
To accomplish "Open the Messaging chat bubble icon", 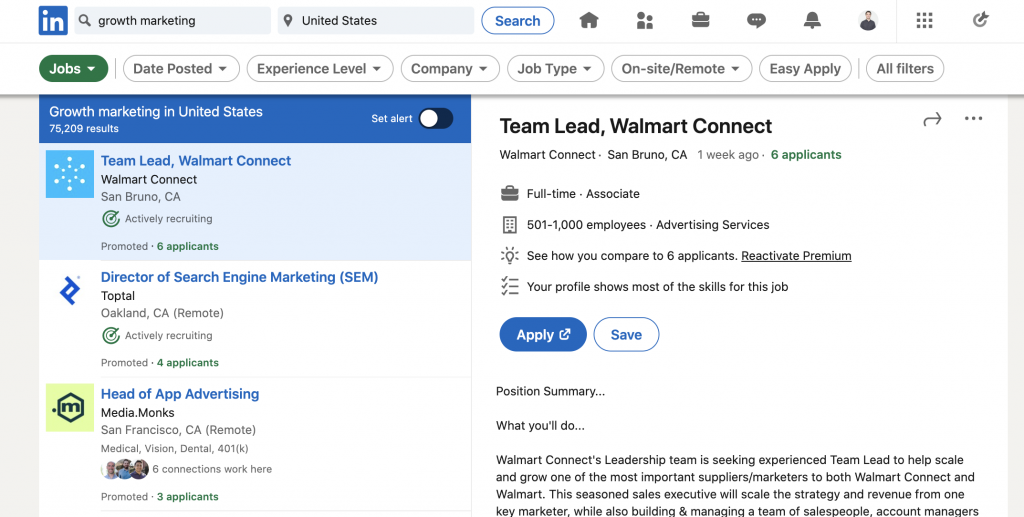I will click(x=756, y=20).
